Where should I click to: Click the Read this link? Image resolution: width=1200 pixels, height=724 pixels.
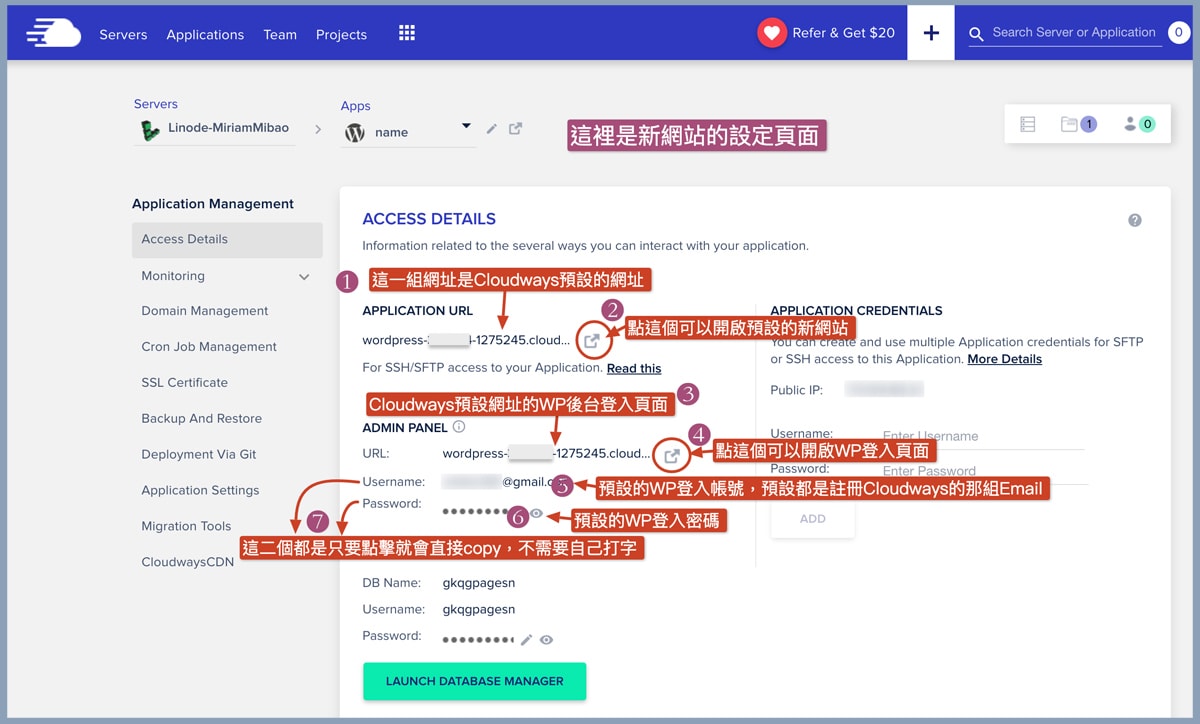click(634, 368)
